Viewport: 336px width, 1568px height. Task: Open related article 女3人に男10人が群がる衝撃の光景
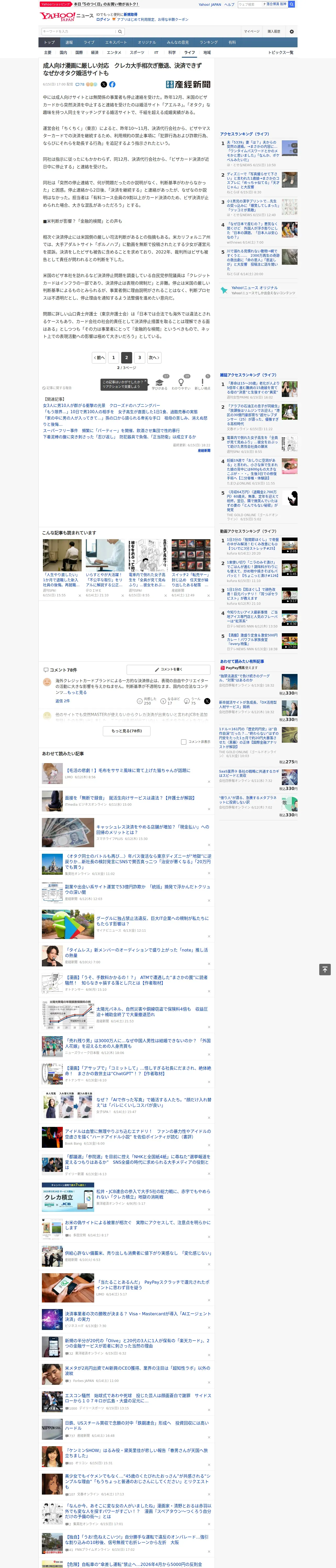[x=101, y=405]
